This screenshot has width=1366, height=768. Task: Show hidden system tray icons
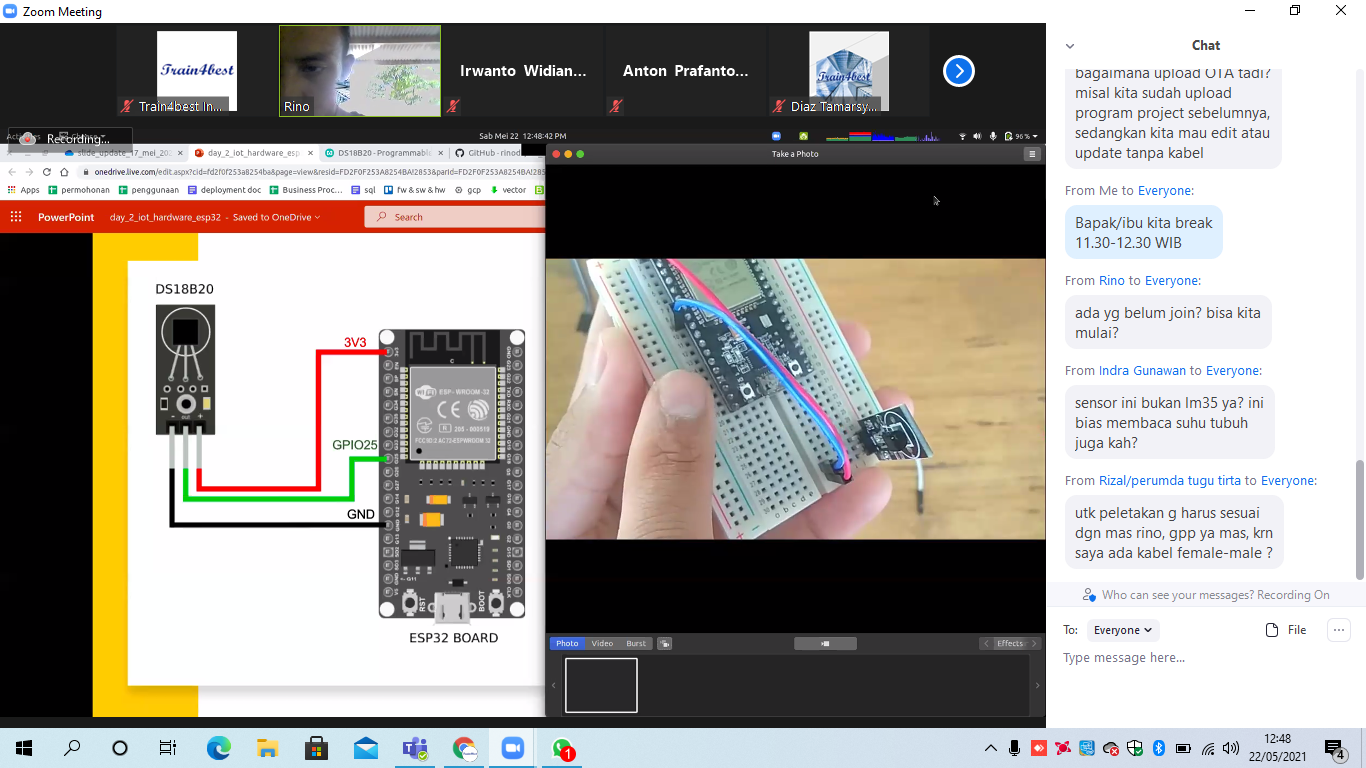point(991,748)
